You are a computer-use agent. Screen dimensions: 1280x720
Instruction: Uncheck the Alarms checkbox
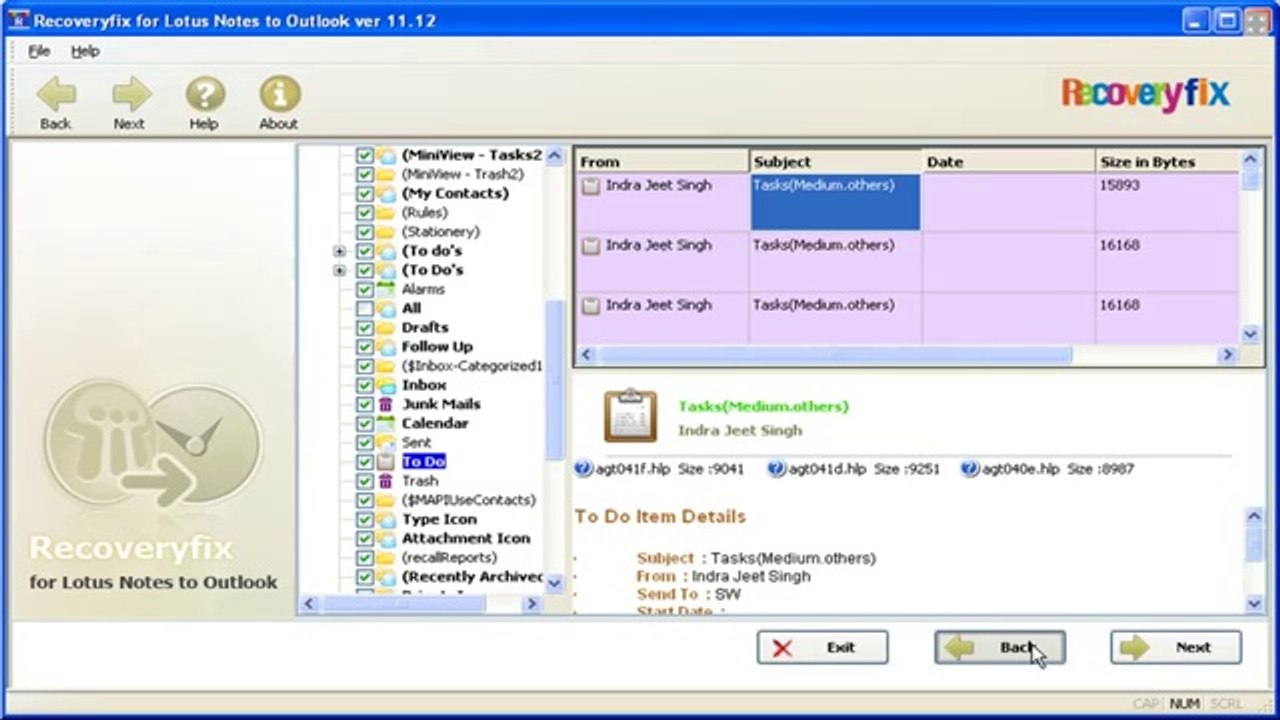tap(365, 289)
